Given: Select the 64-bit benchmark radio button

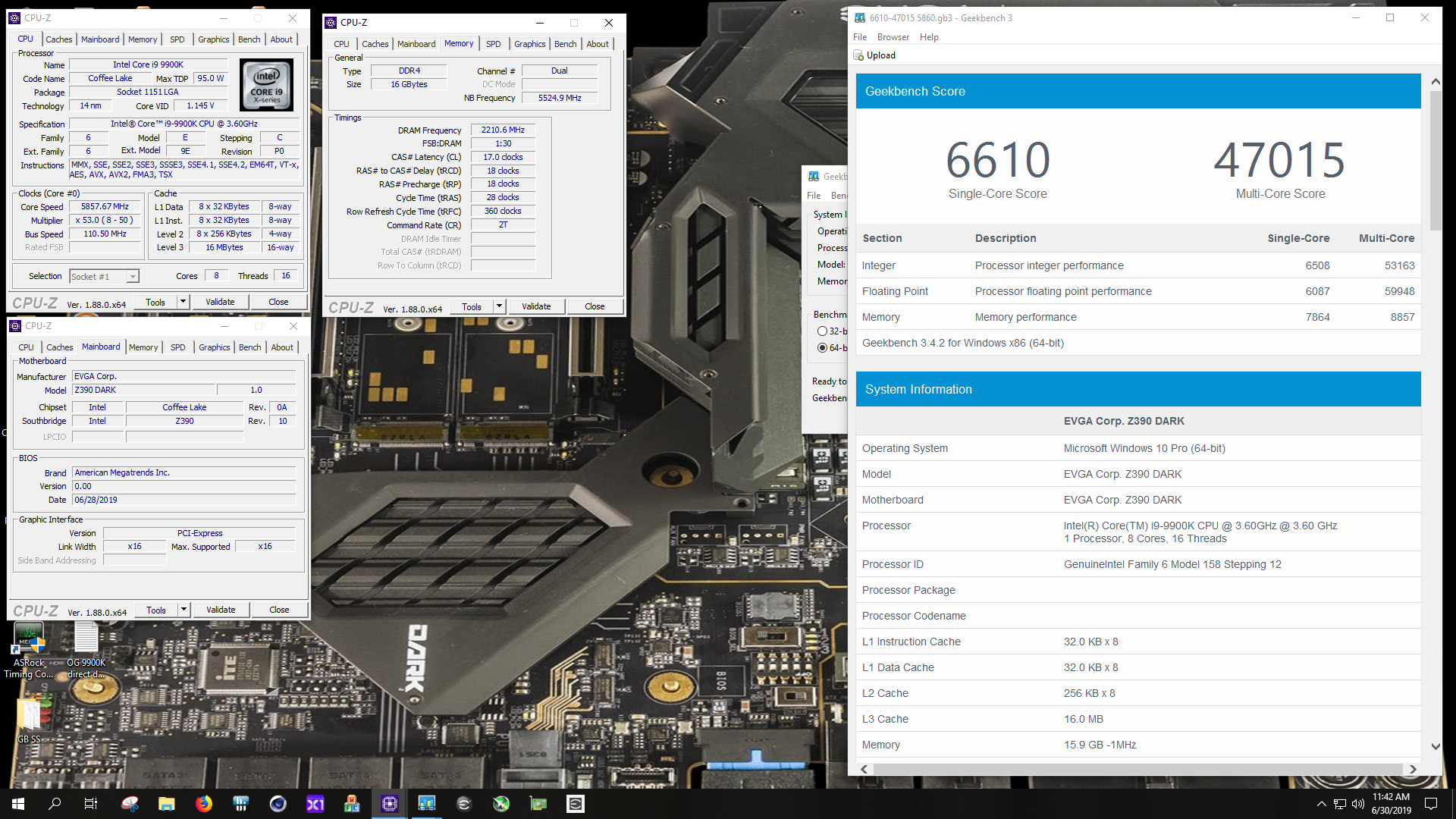Looking at the screenshot, I should tap(822, 348).
